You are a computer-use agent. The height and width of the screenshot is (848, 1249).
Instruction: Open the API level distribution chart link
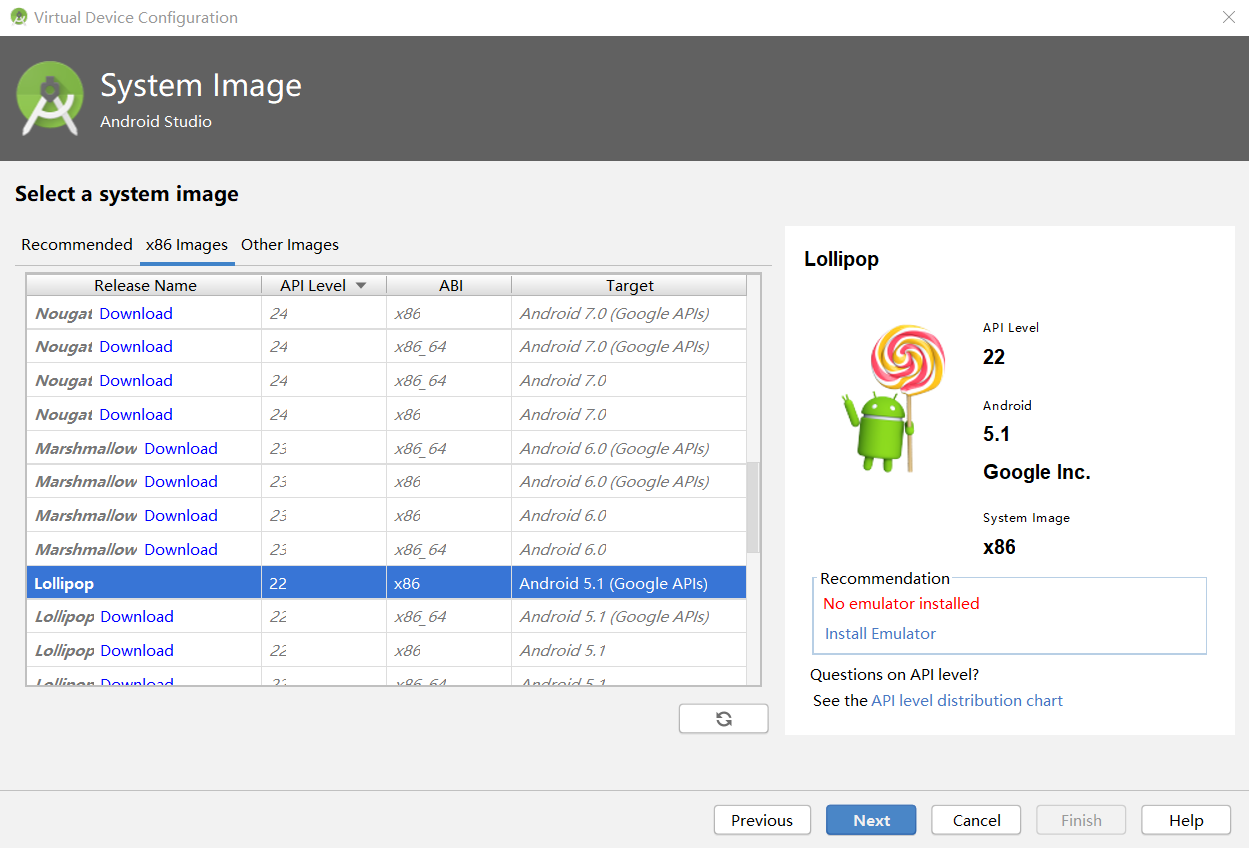tap(967, 700)
